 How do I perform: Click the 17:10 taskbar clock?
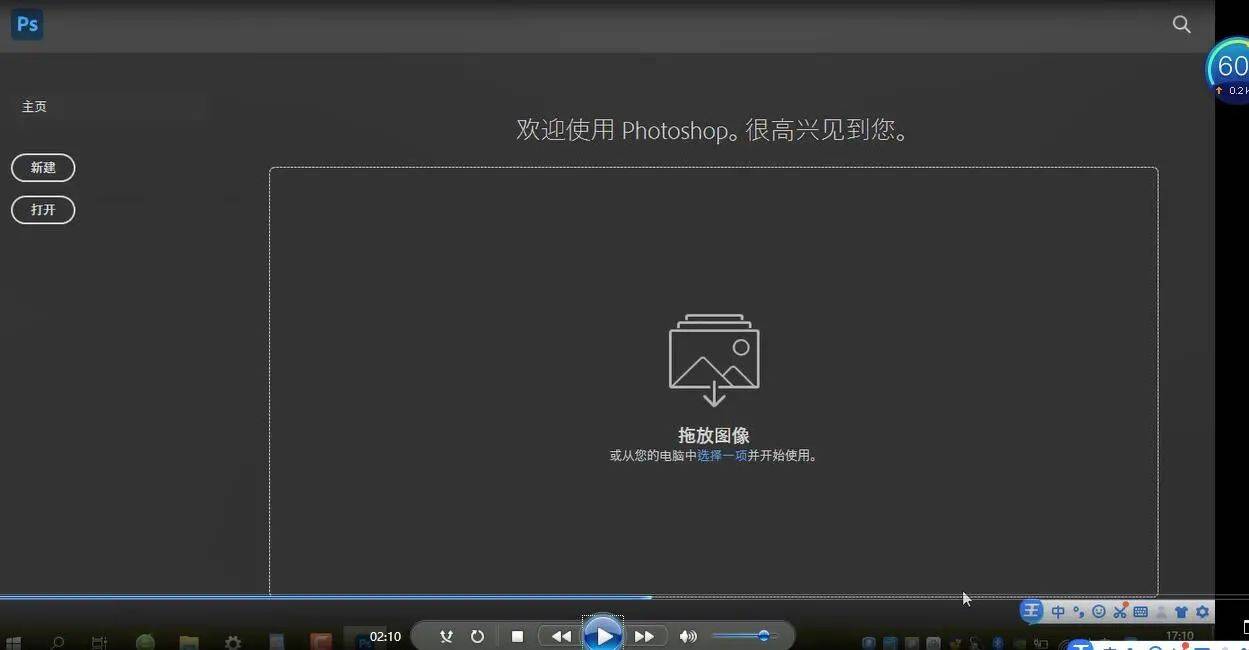coord(1180,636)
